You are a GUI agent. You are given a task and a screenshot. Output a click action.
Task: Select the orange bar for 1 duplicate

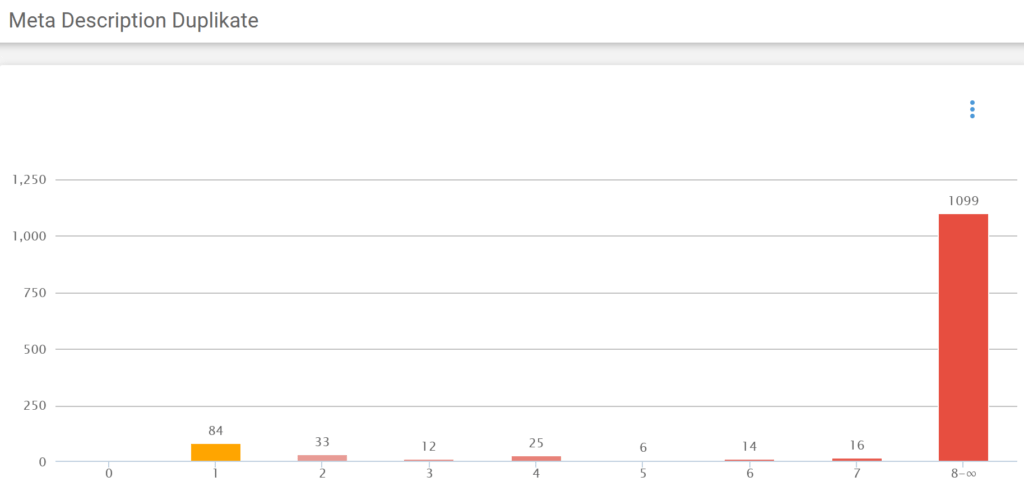(216, 452)
